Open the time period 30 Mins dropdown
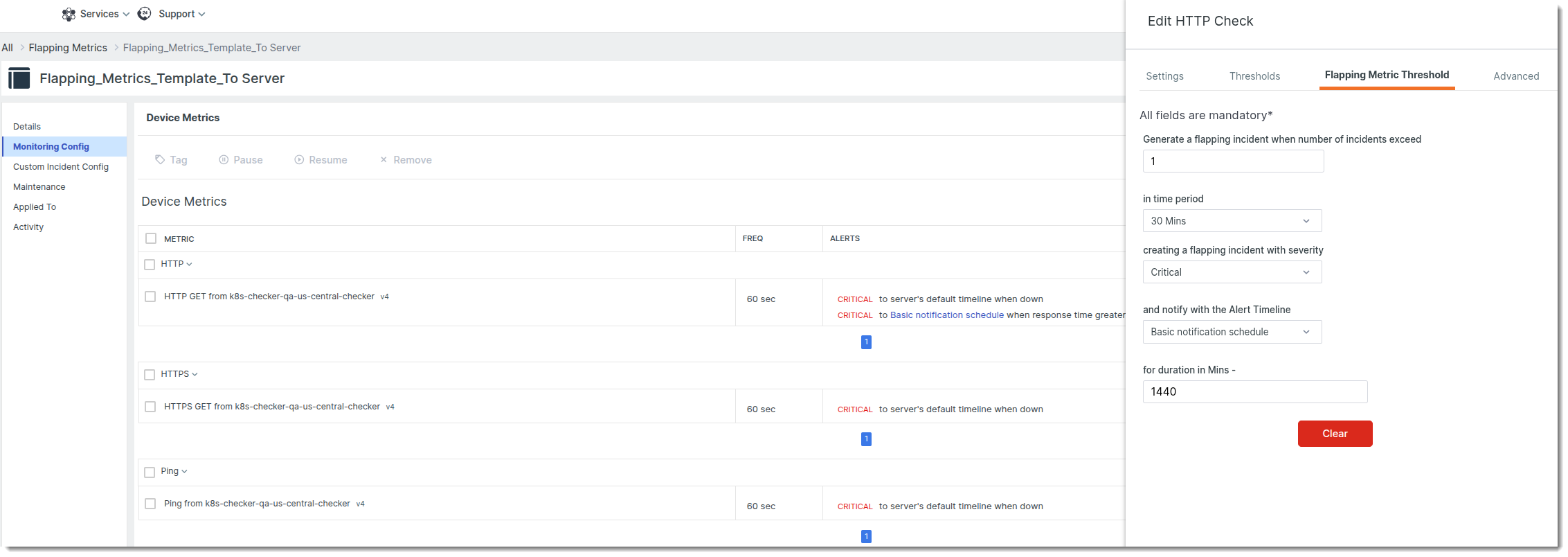The height and width of the screenshot is (557, 1568). 1232,221
